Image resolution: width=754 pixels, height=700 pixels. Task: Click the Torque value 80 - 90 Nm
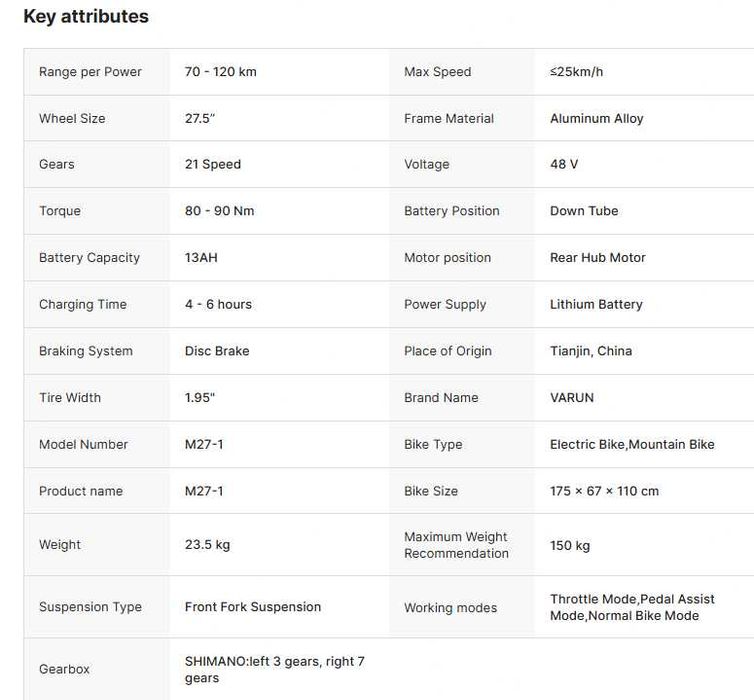click(219, 211)
